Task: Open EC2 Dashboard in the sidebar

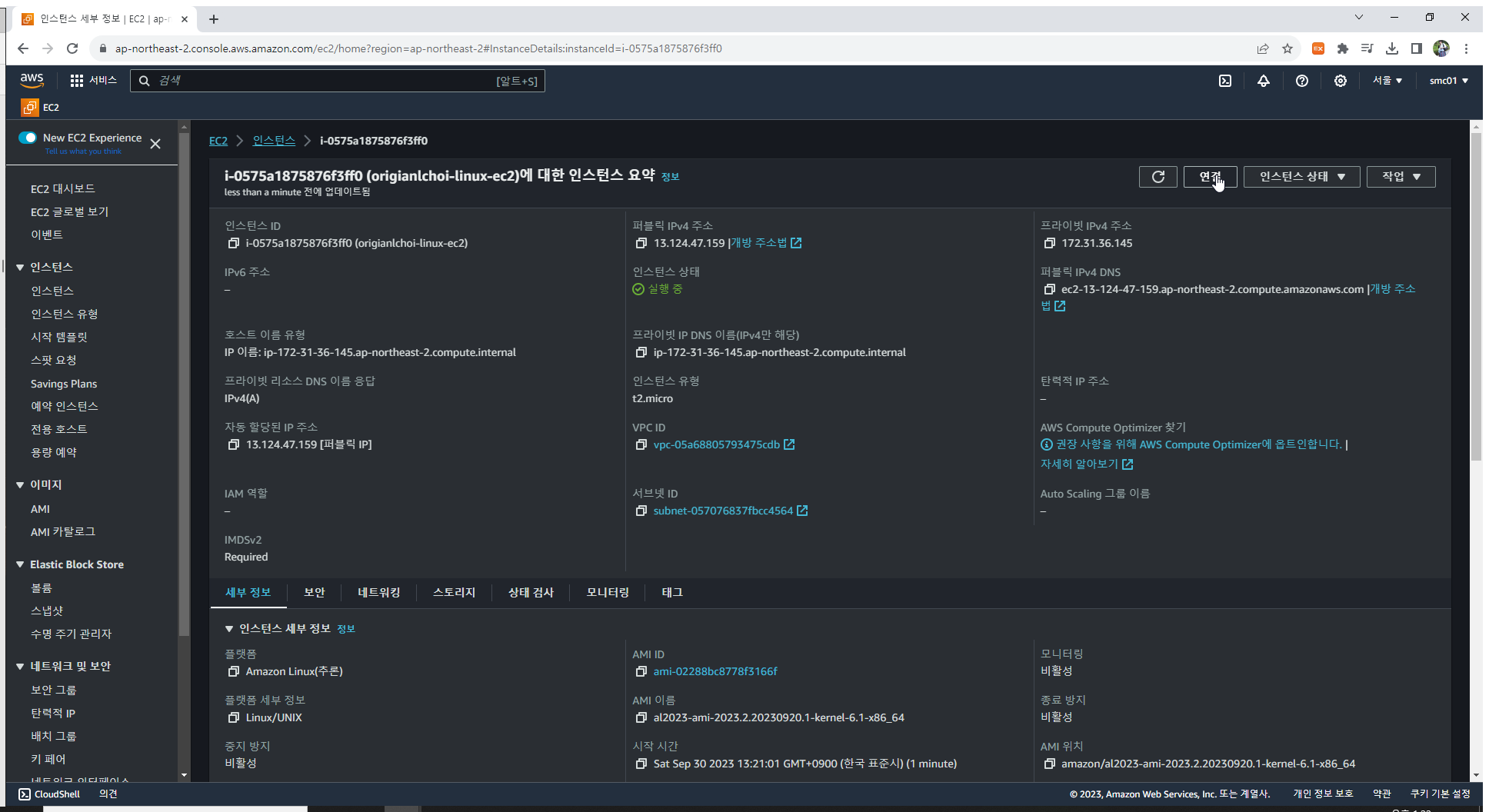Action: (x=63, y=188)
